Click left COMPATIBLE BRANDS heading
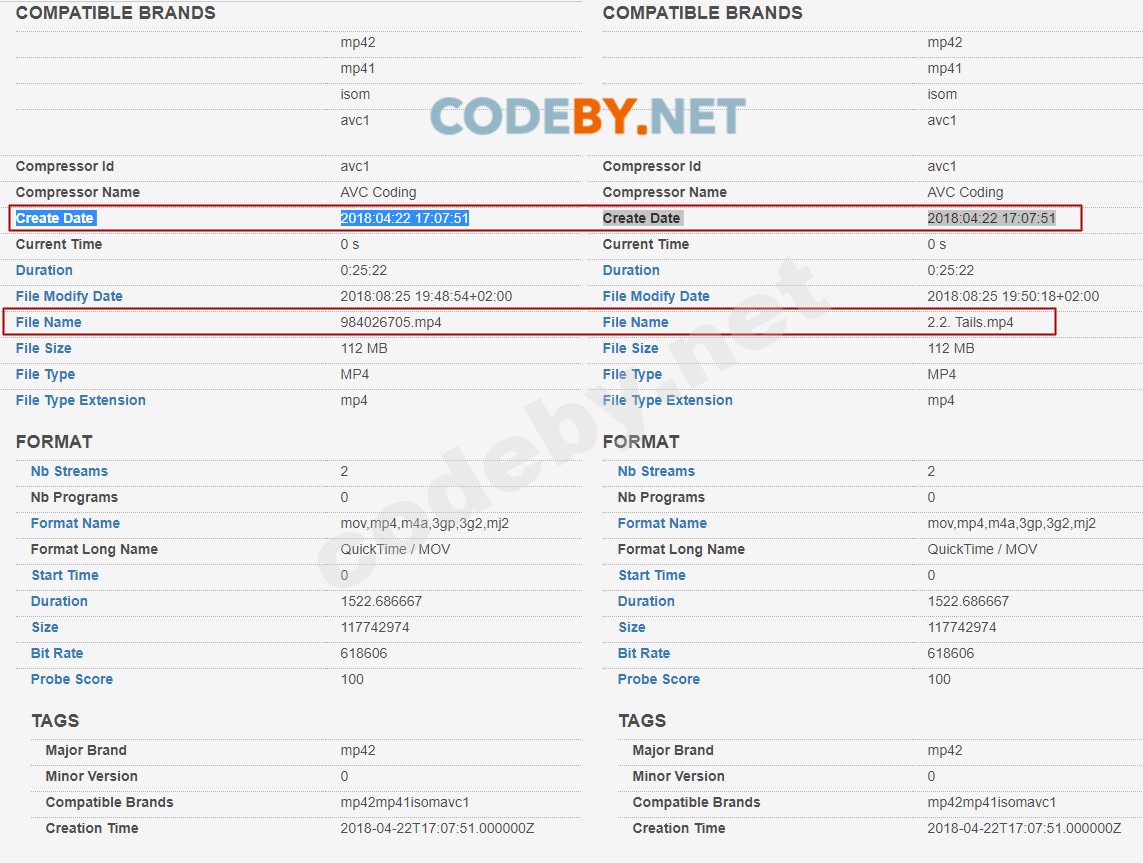Screen dimensions: 1143x863 (x=115, y=13)
